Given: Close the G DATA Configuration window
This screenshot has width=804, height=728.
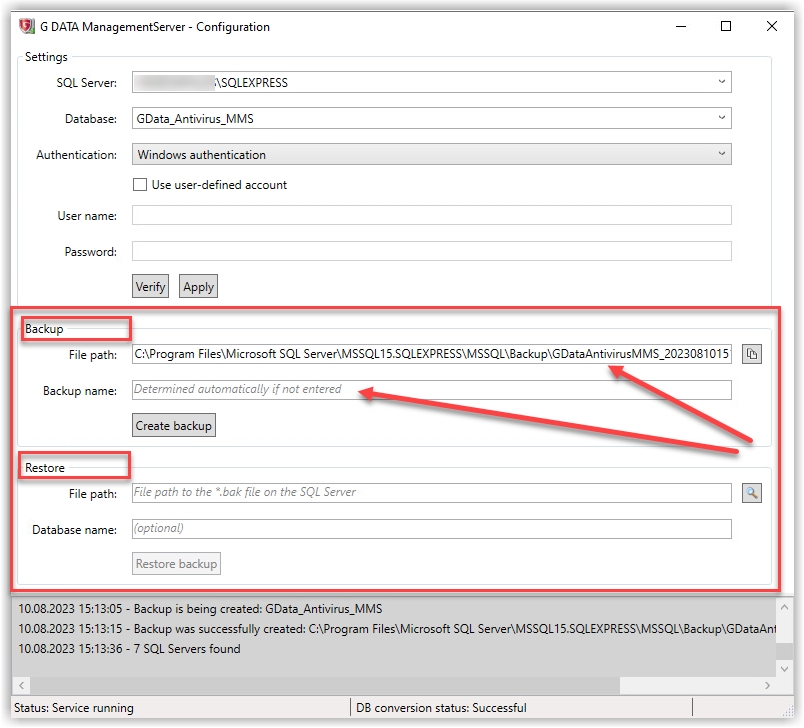Looking at the screenshot, I should pos(772,26).
